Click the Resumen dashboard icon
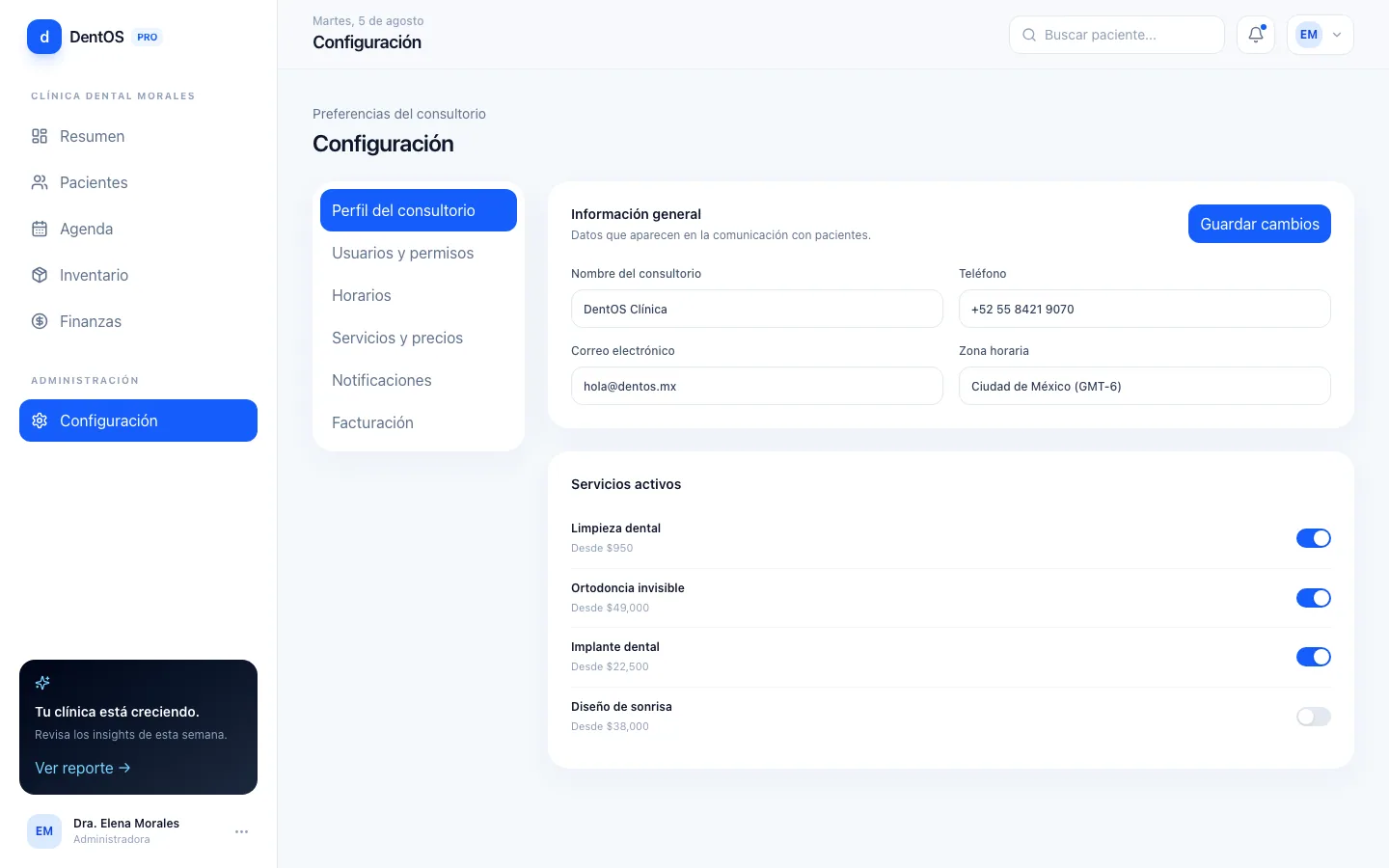The image size is (1389, 868). (x=40, y=136)
